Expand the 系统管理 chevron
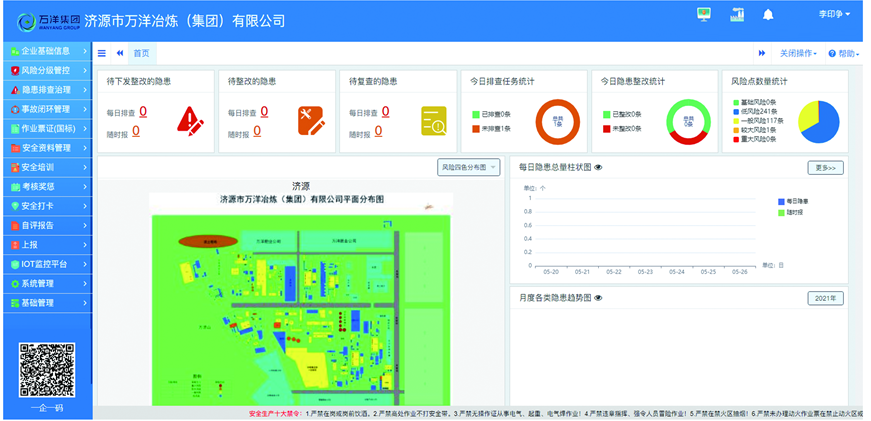Screen dimensions: 871x421 tap(85, 284)
